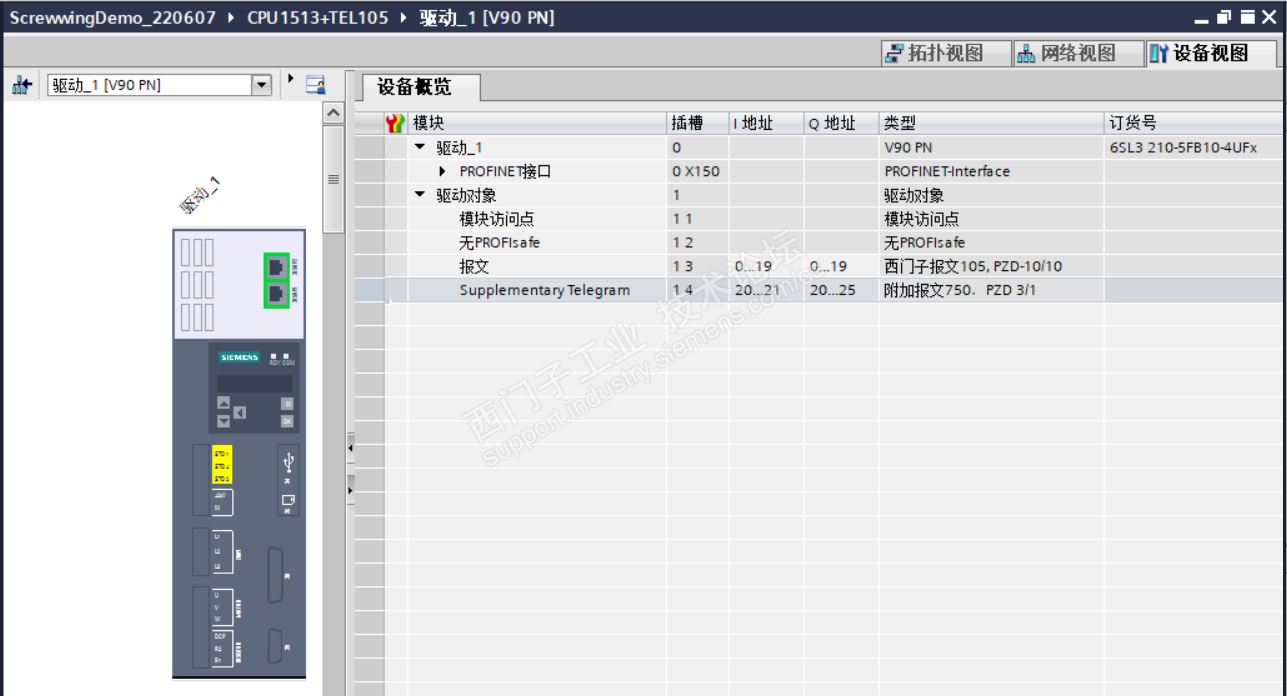
Task: Select the 报文 module row
Action: [820, 267]
